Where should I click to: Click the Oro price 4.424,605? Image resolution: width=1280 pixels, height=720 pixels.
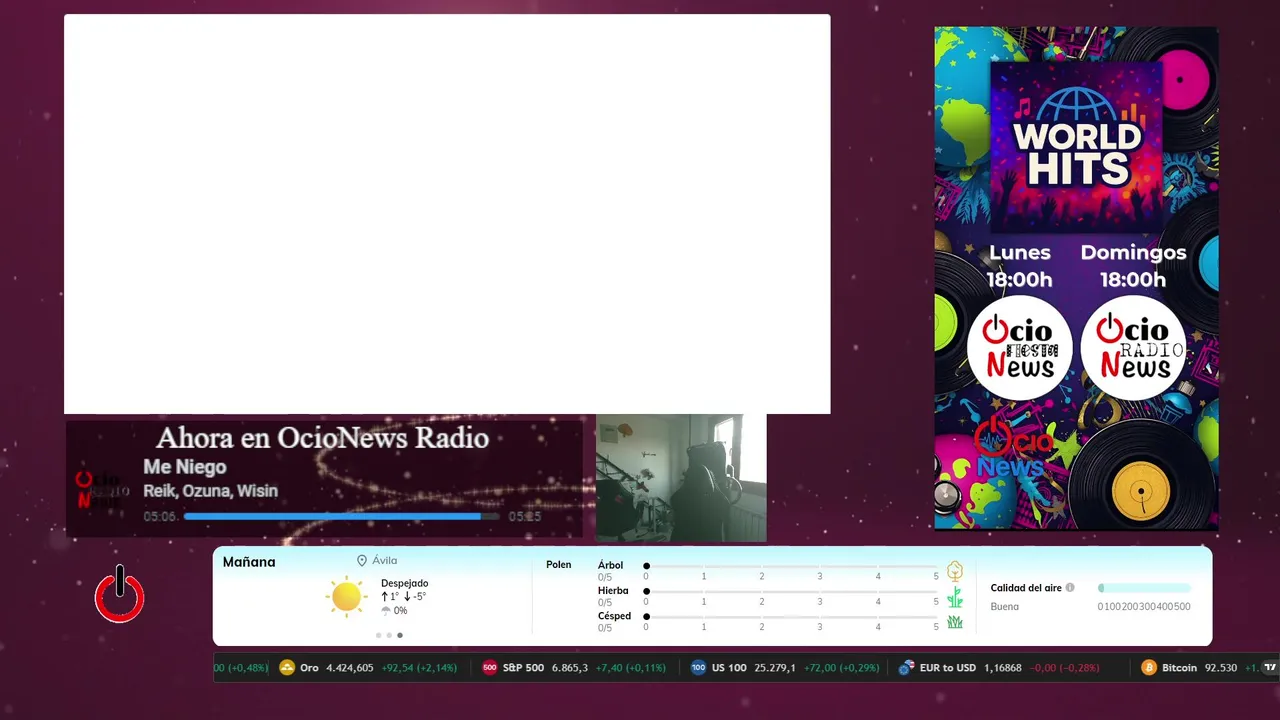[350, 668]
